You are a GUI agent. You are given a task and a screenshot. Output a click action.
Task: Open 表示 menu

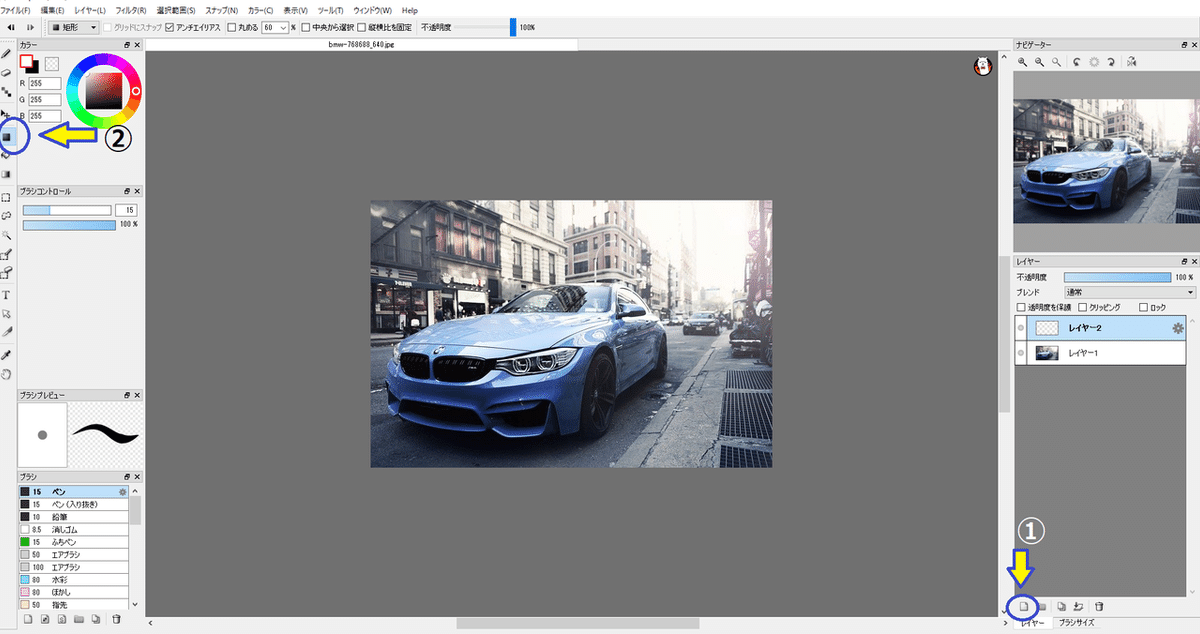click(x=295, y=10)
